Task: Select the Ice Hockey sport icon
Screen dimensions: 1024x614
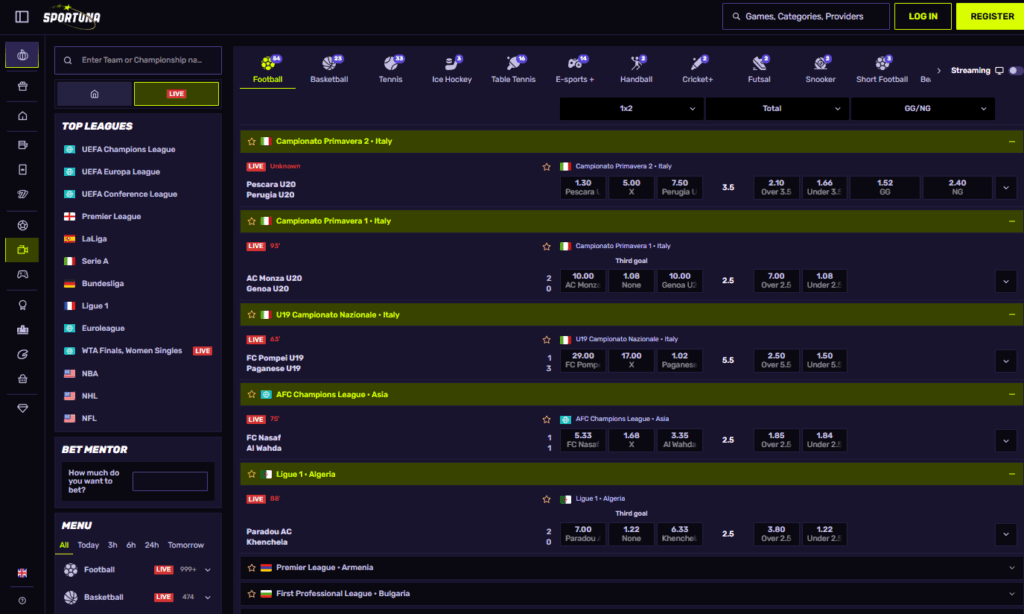Action: 451,69
